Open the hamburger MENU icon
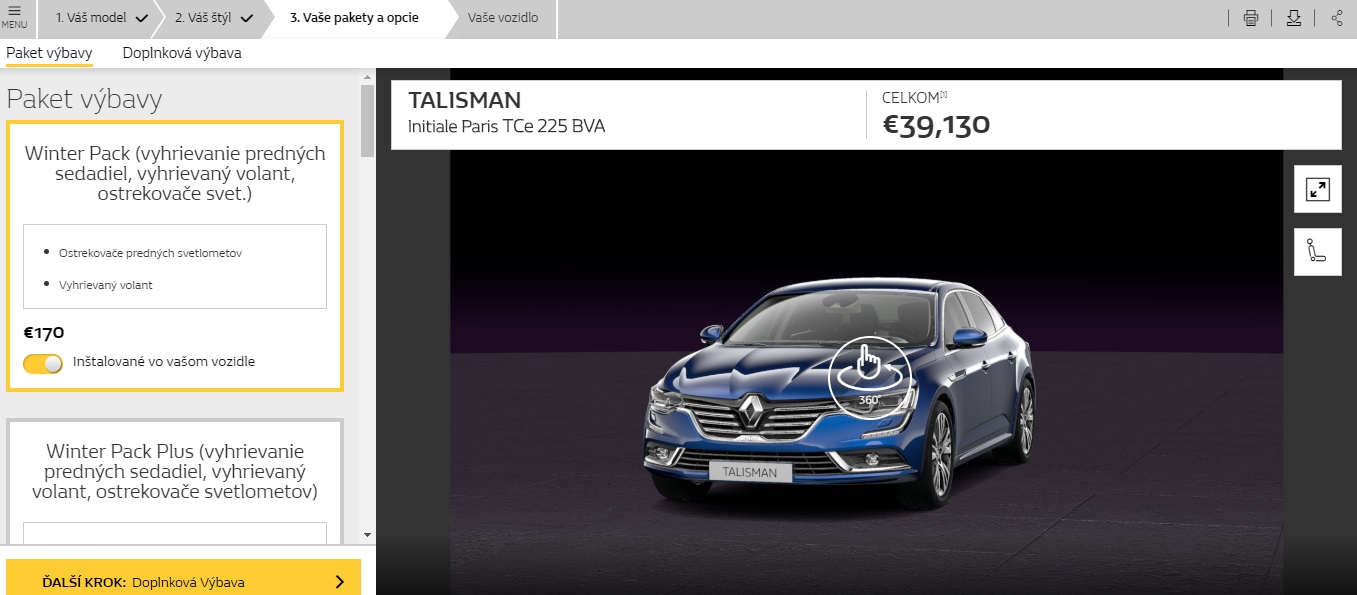Viewport: 1357px width, 595px height. pos(14,17)
